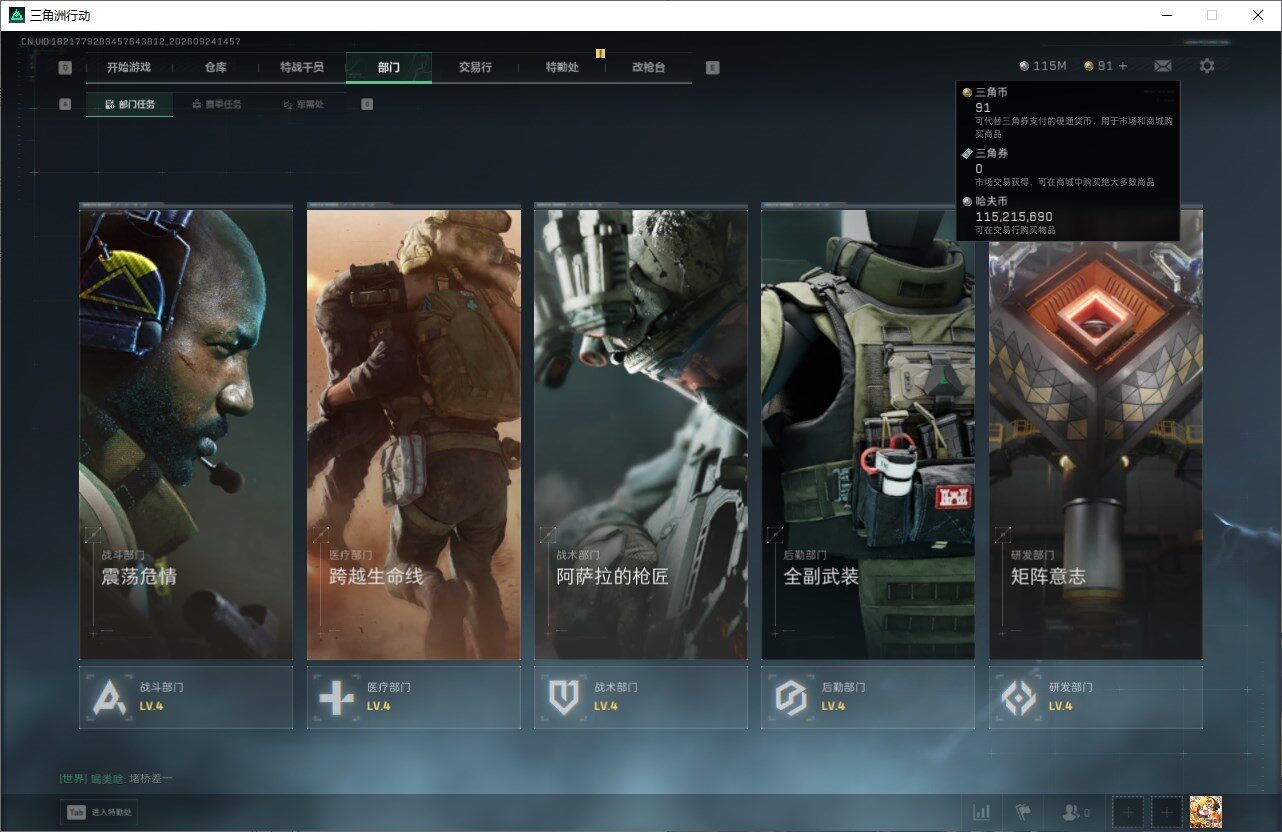1282x832 pixels.
Task: Open the 军需处 sub-tab
Action: point(303,104)
